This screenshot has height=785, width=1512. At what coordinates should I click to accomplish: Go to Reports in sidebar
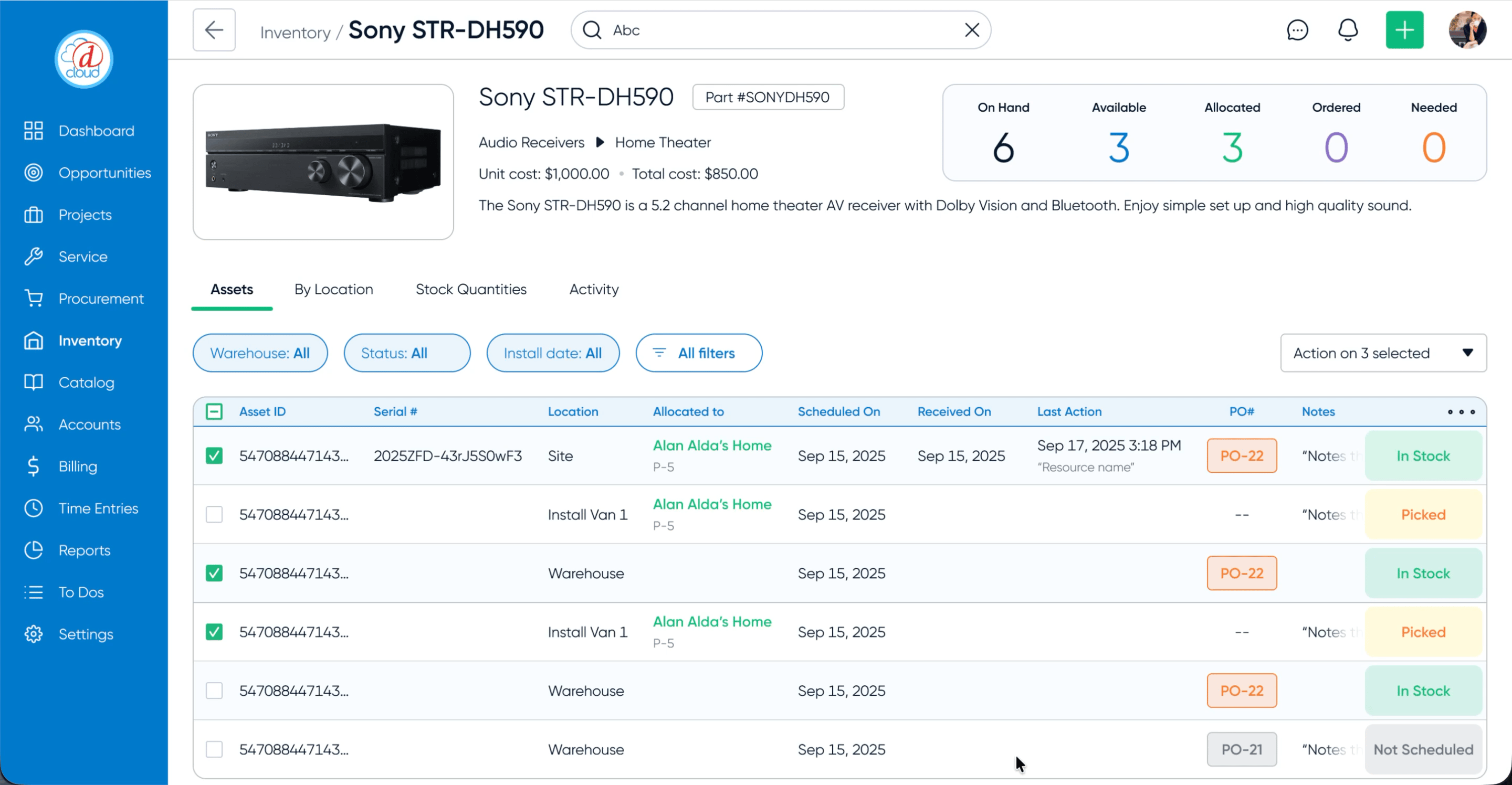click(x=84, y=550)
